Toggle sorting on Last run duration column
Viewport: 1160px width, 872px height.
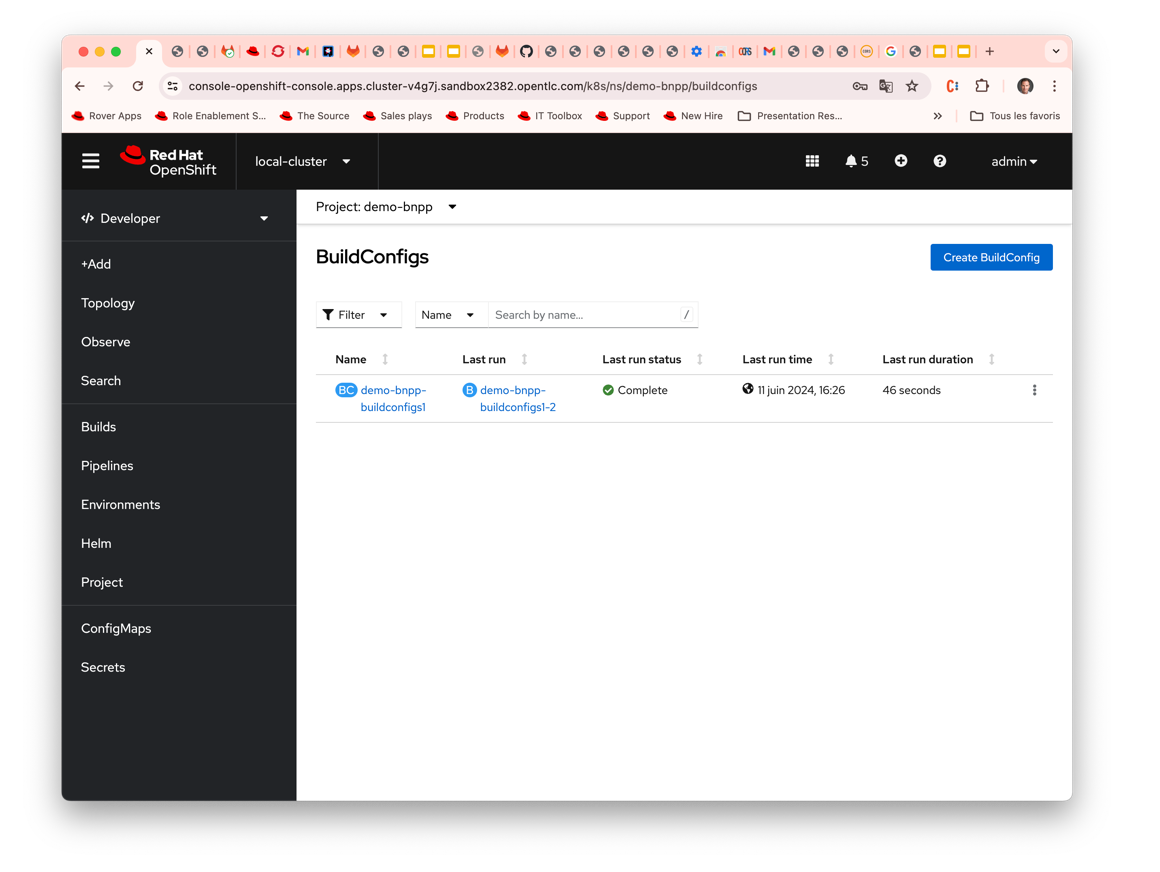pyautogui.click(x=990, y=358)
